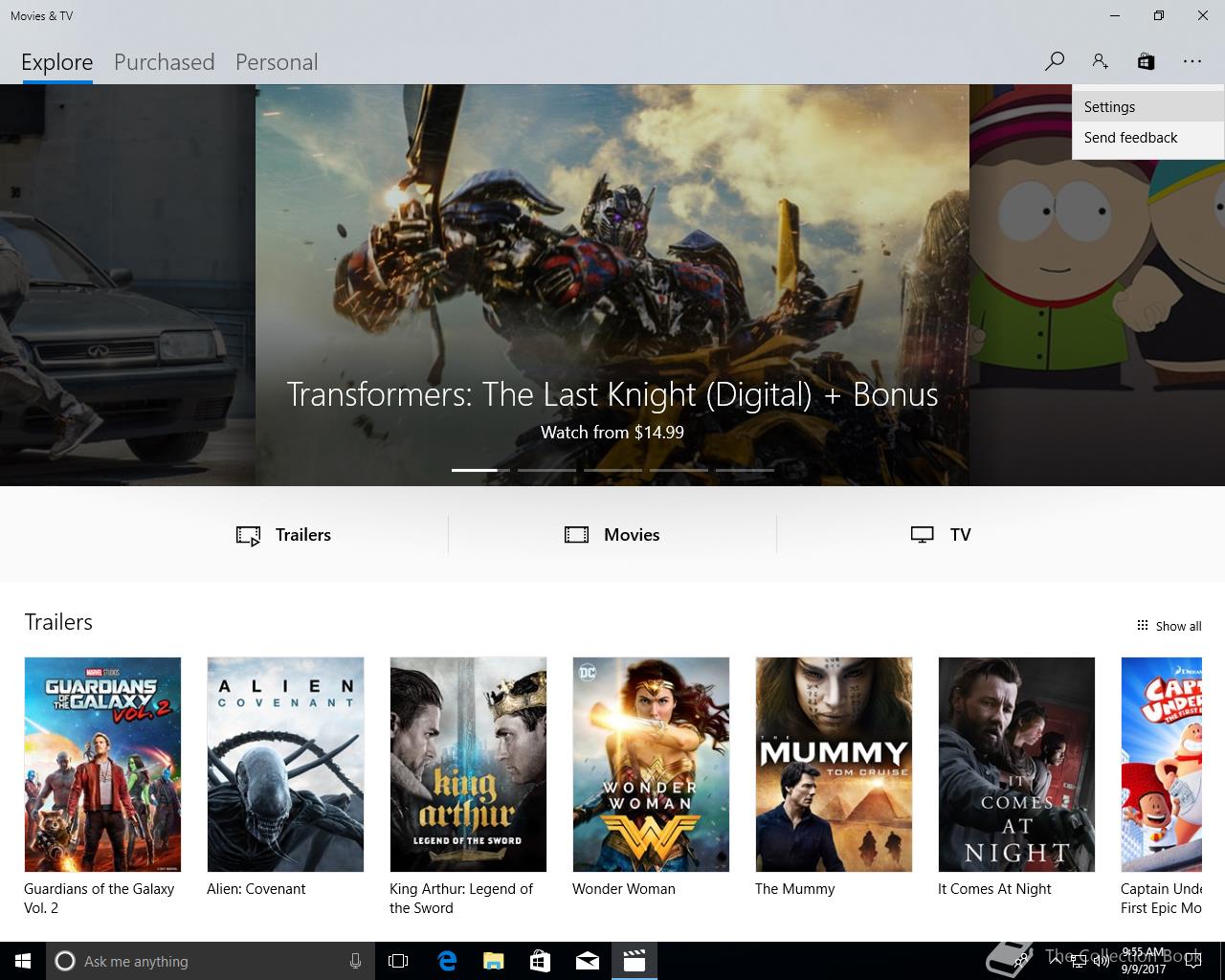Viewport: 1225px width, 980px height.
Task: Jump to the third carousel indicator
Action: click(x=612, y=470)
